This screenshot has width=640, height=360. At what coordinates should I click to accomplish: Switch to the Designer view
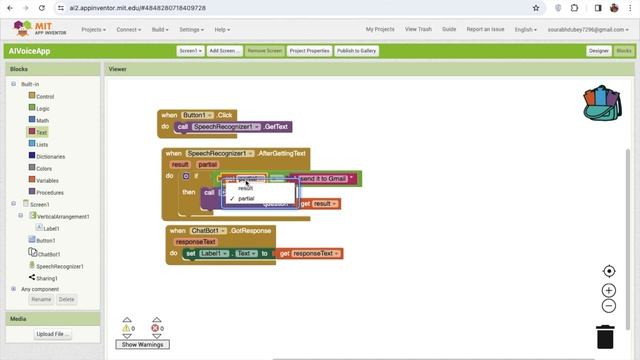point(598,51)
